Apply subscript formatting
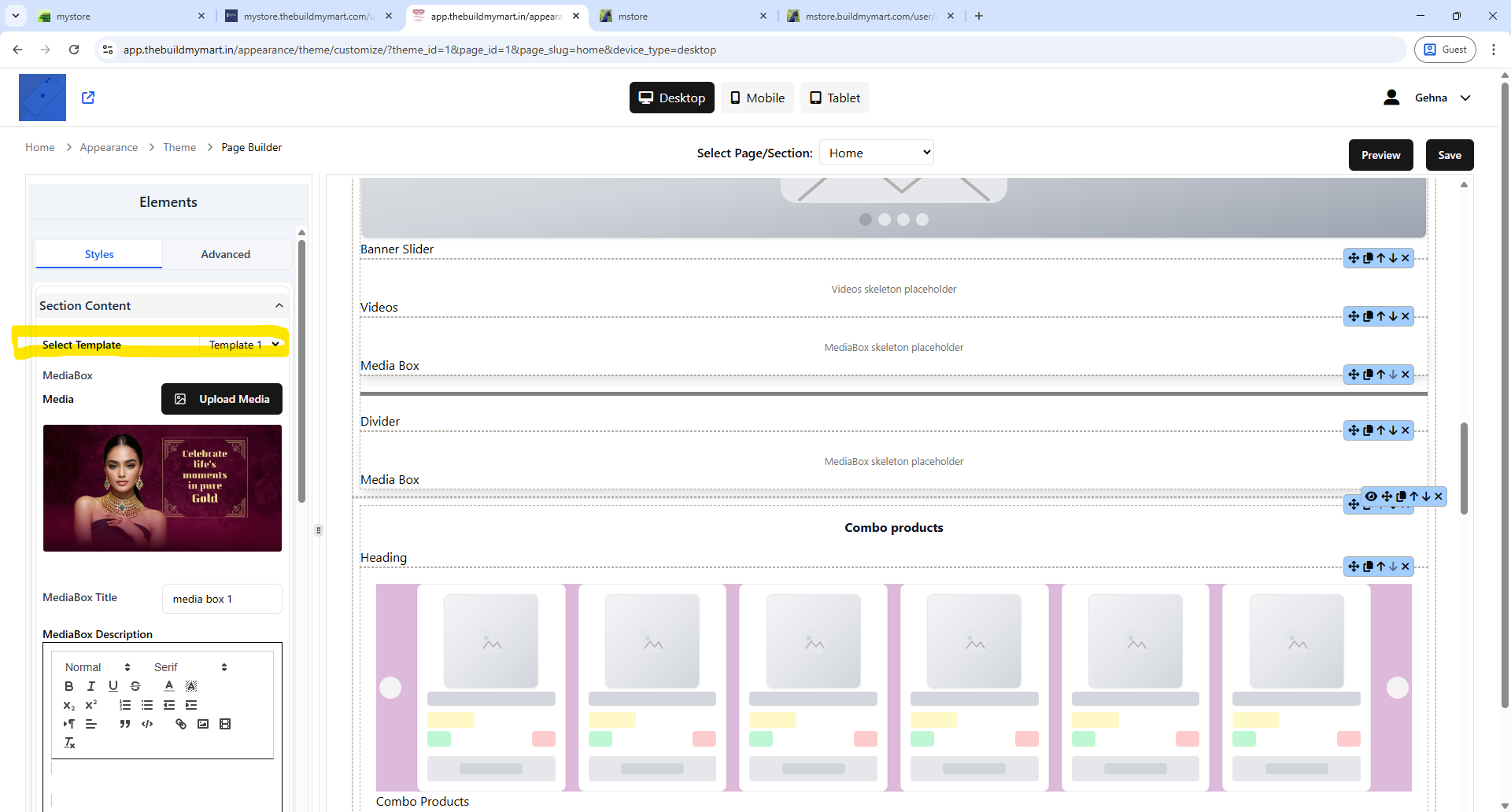Screen dimensions: 1511x812 69,705
